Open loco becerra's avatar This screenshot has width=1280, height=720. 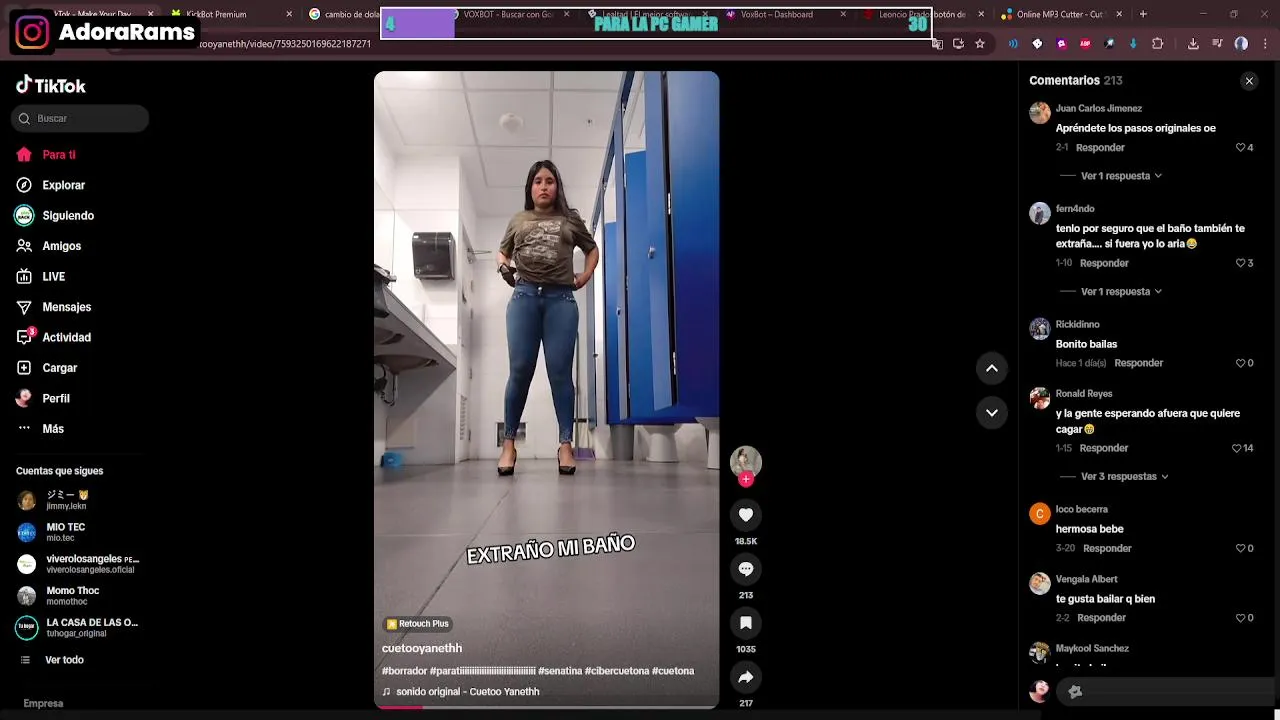(x=1040, y=514)
